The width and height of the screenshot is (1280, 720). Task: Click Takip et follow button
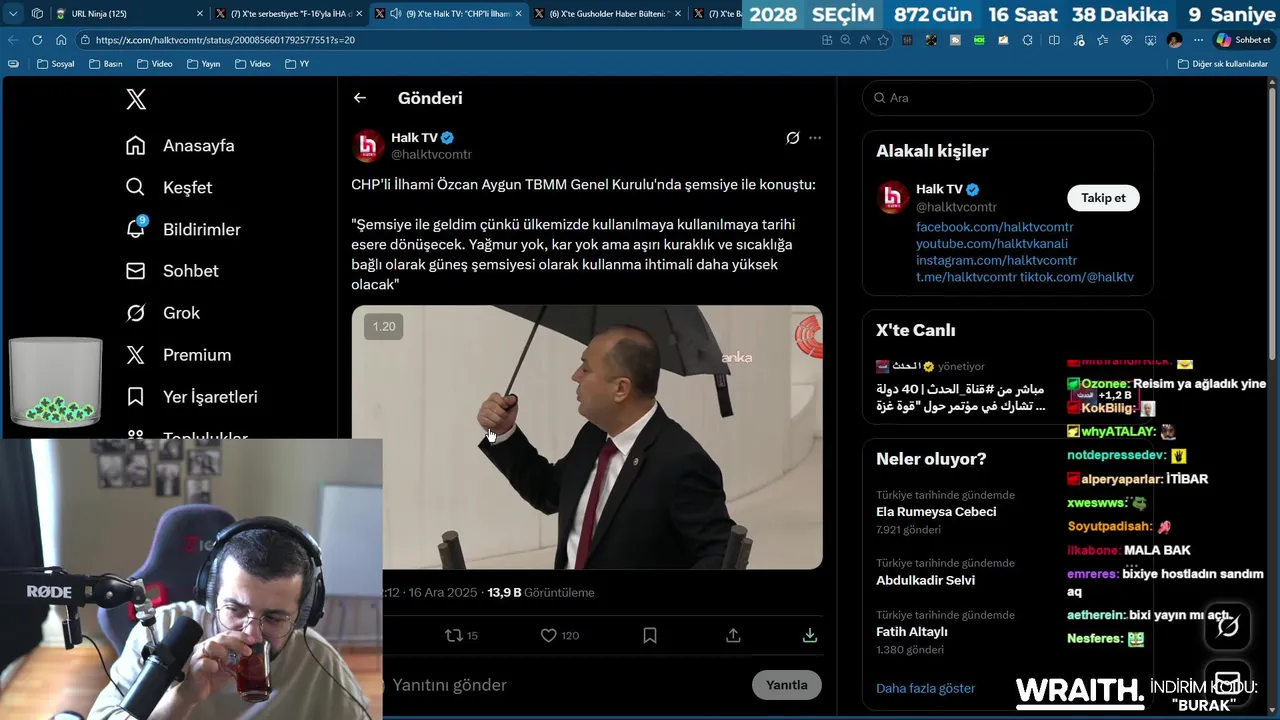(1103, 198)
